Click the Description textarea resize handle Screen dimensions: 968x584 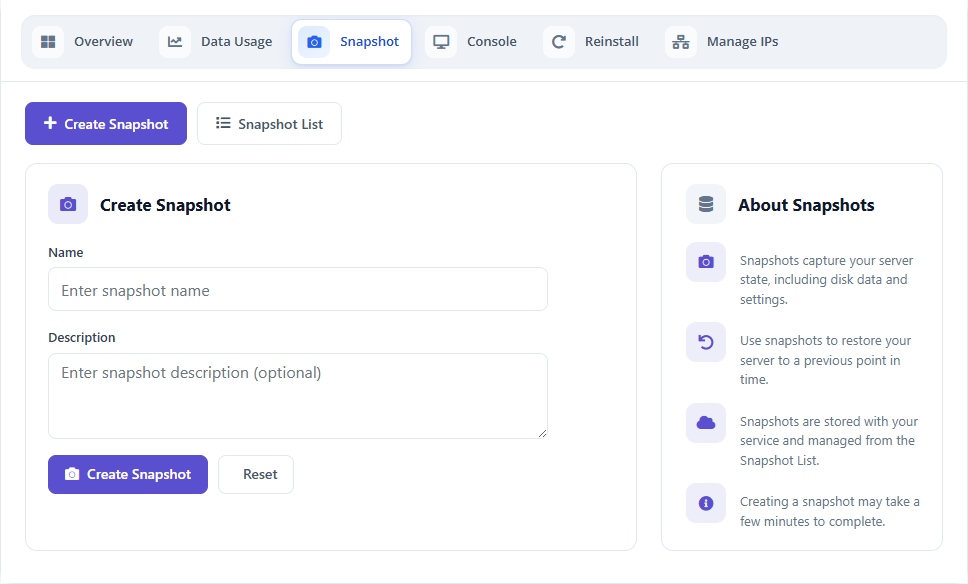(542, 433)
